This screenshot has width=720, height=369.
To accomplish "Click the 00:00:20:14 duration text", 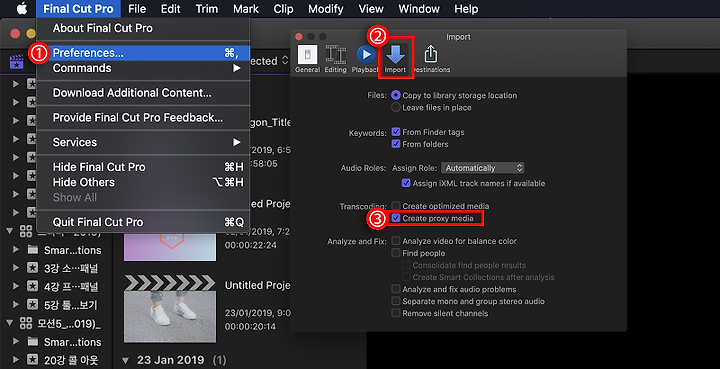I will (x=250, y=326).
